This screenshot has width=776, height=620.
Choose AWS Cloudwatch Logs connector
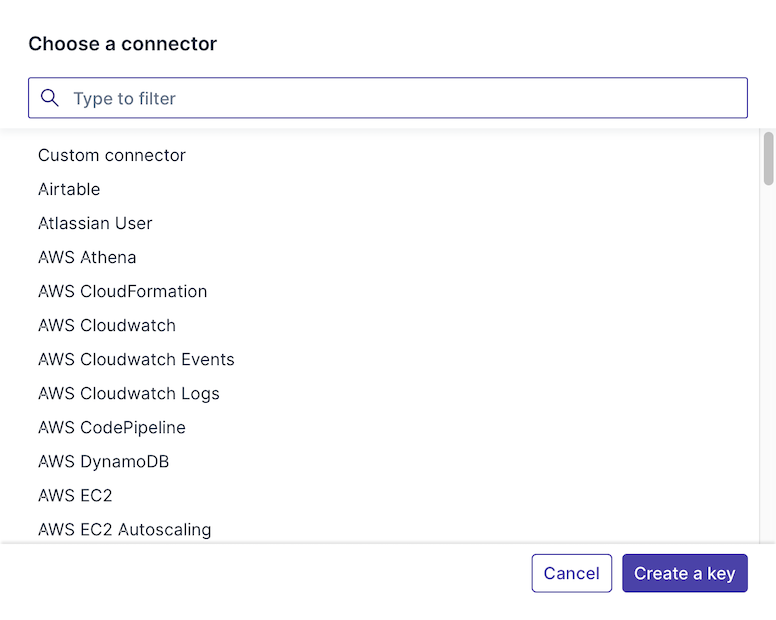(129, 393)
